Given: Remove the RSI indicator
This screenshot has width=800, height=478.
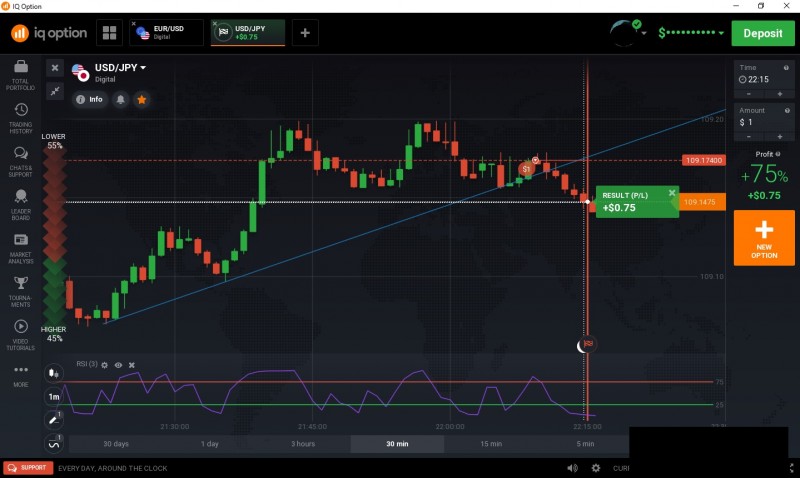Looking at the screenshot, I should coord(132,365).
